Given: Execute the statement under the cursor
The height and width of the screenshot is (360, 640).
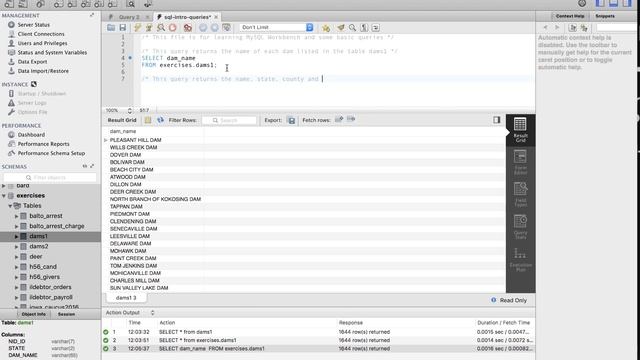Looking at the screenshot, I should tap(149, 27).
